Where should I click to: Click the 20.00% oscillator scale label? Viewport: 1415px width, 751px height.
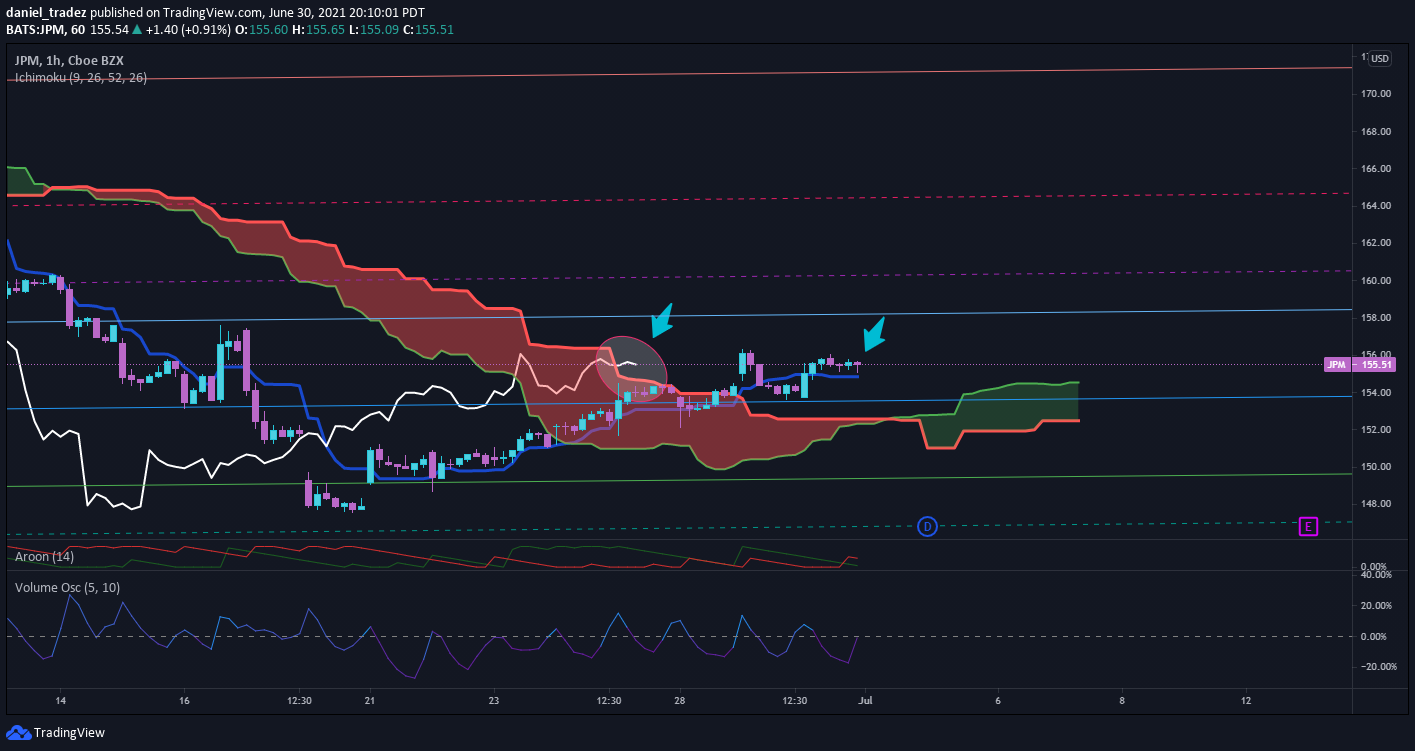(1374, 606)
